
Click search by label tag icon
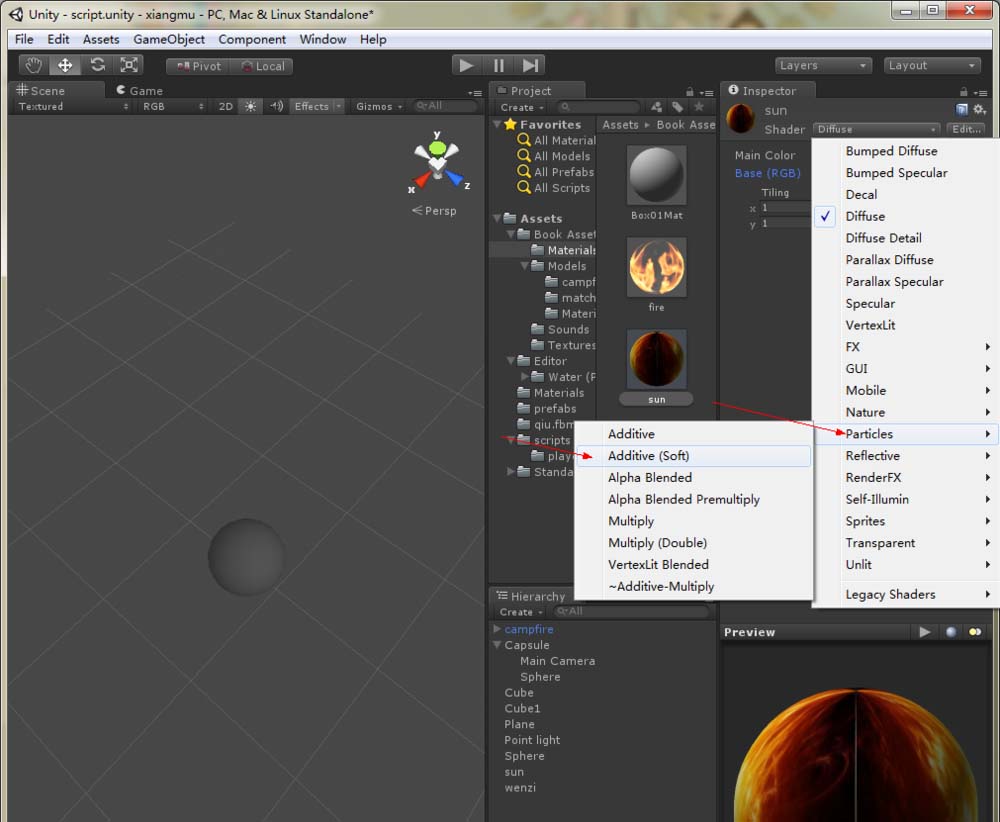[x=677, y=107]
